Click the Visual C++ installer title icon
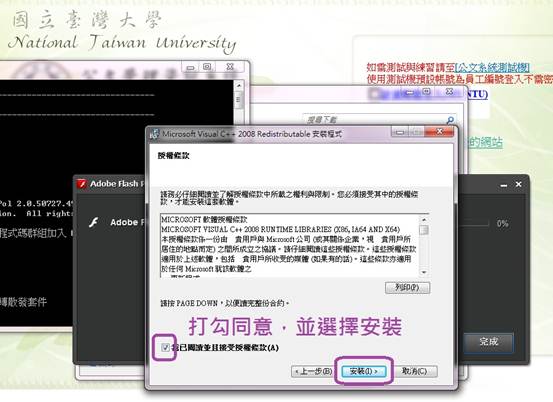 click(154, 134)
